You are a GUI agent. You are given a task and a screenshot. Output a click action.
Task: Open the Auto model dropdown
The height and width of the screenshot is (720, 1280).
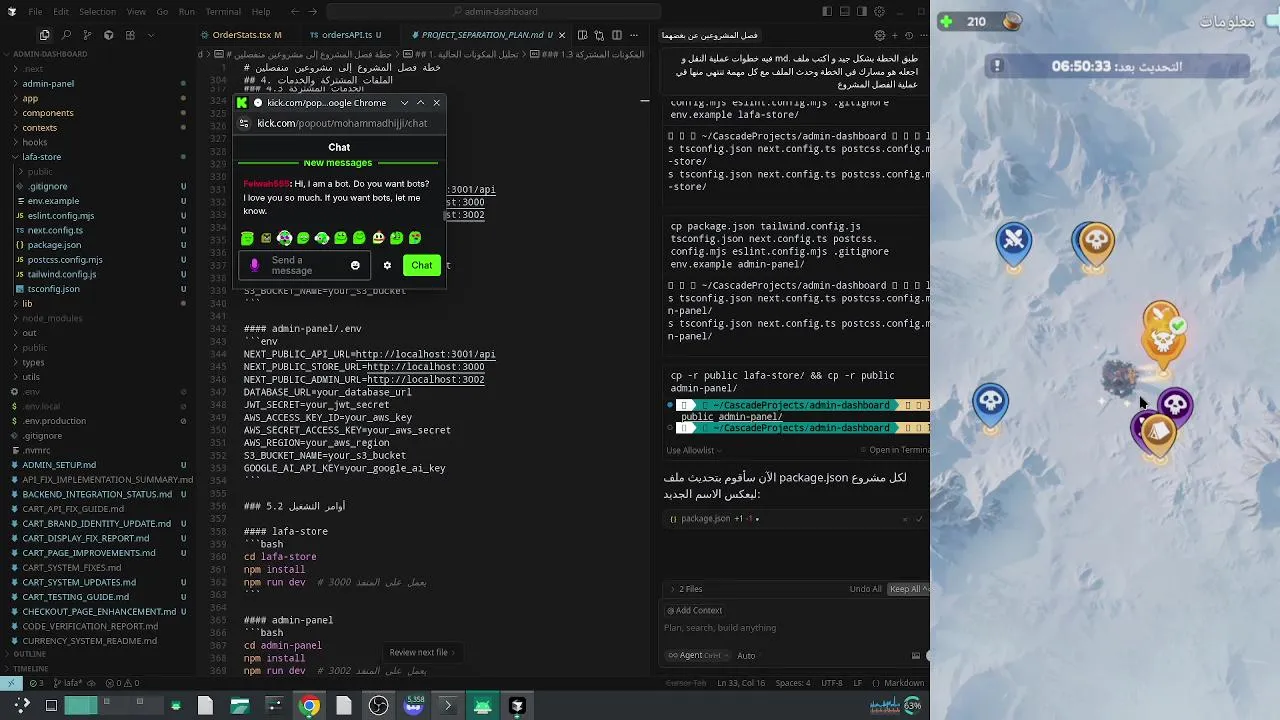[x=746, y=656]
